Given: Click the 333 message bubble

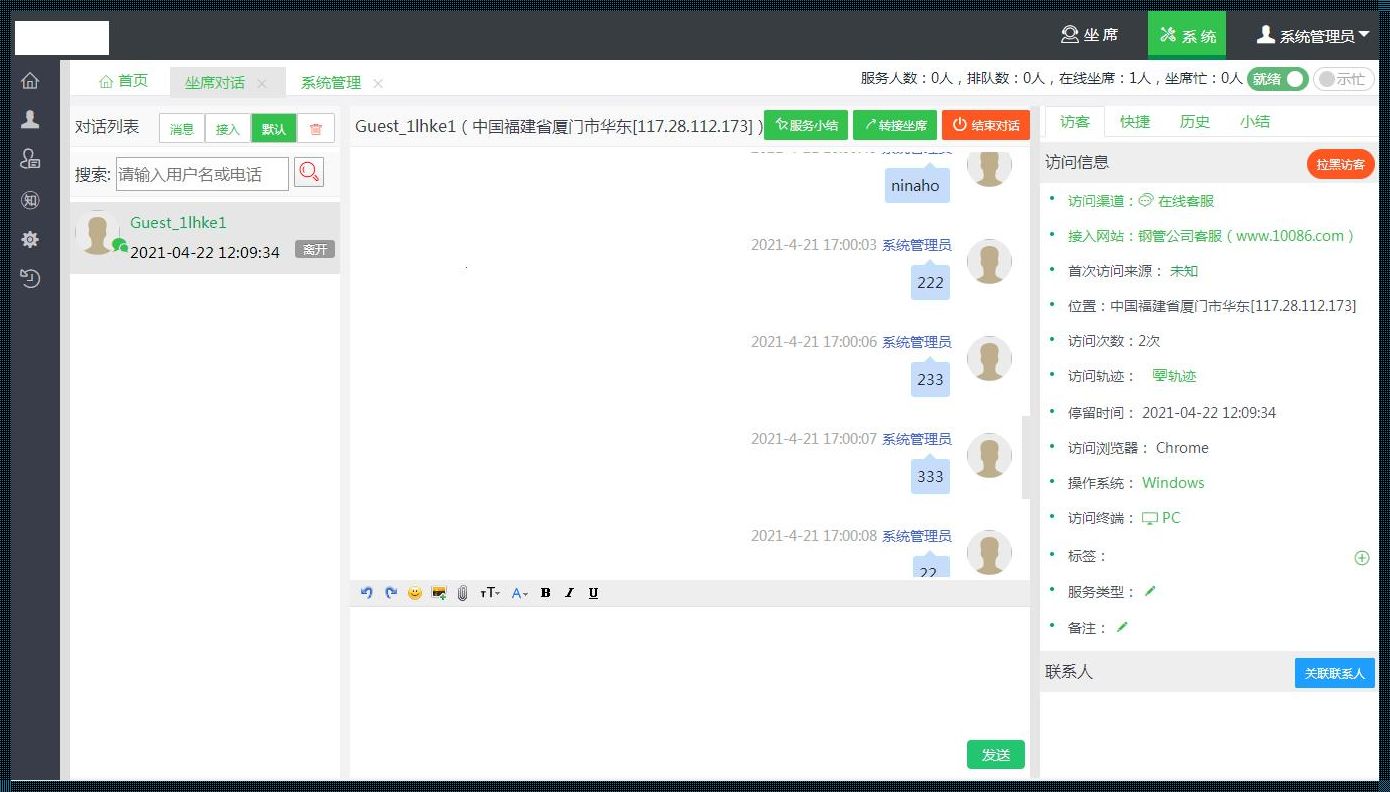Looking at the screenshot, I should pos(930,476).
